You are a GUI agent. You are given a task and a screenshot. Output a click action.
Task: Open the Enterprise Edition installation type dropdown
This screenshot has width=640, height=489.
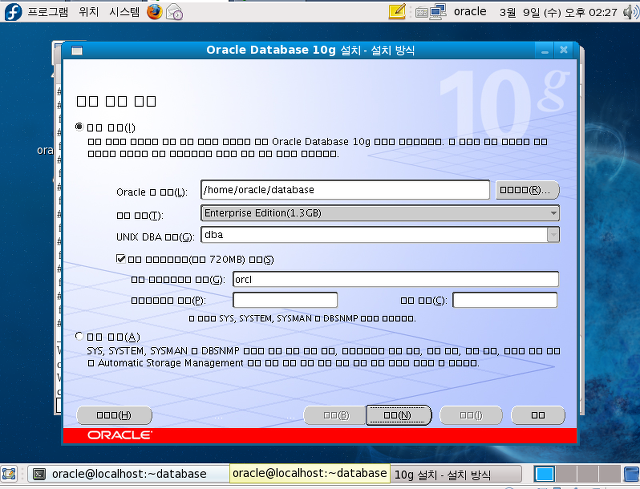[x=380, y=213]
